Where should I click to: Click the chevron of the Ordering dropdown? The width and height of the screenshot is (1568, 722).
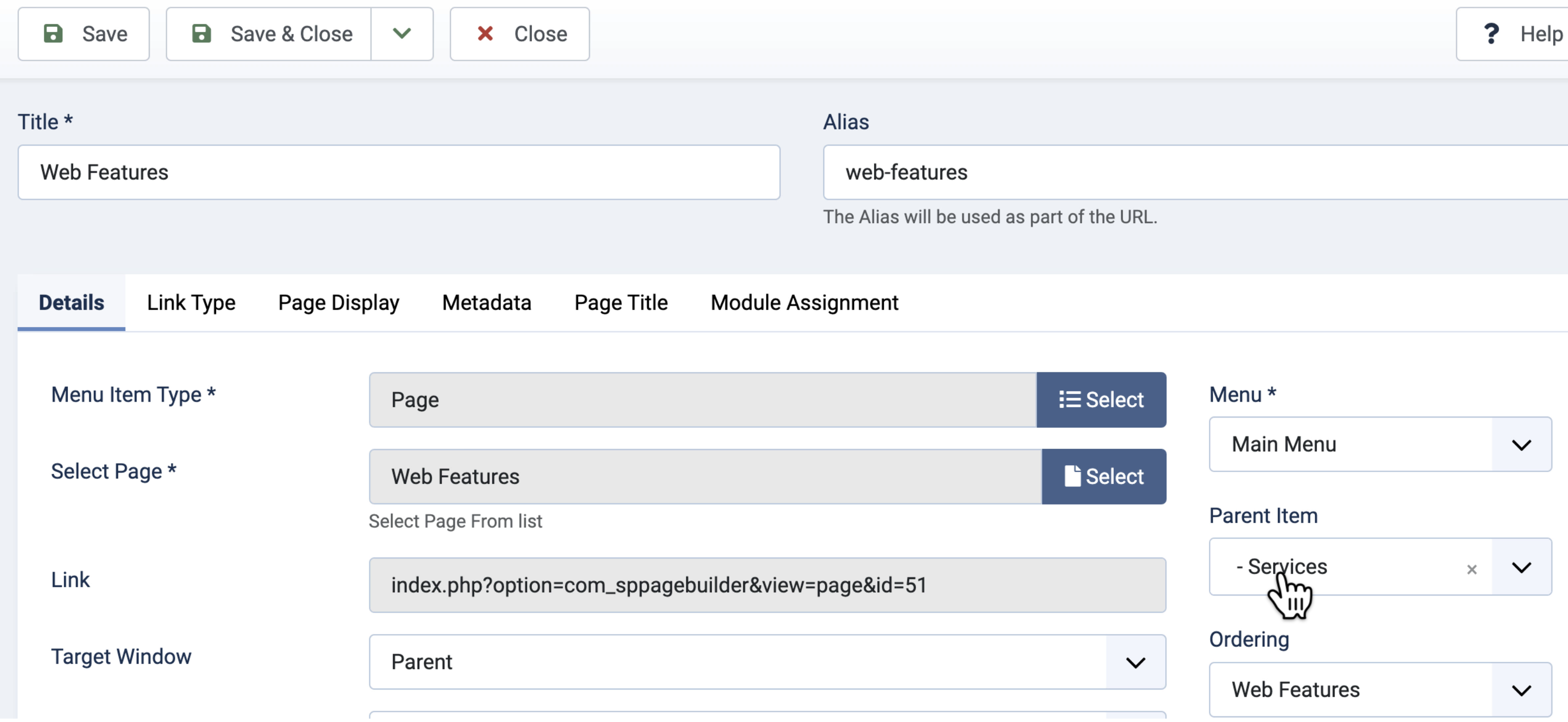pos(1521,690)
